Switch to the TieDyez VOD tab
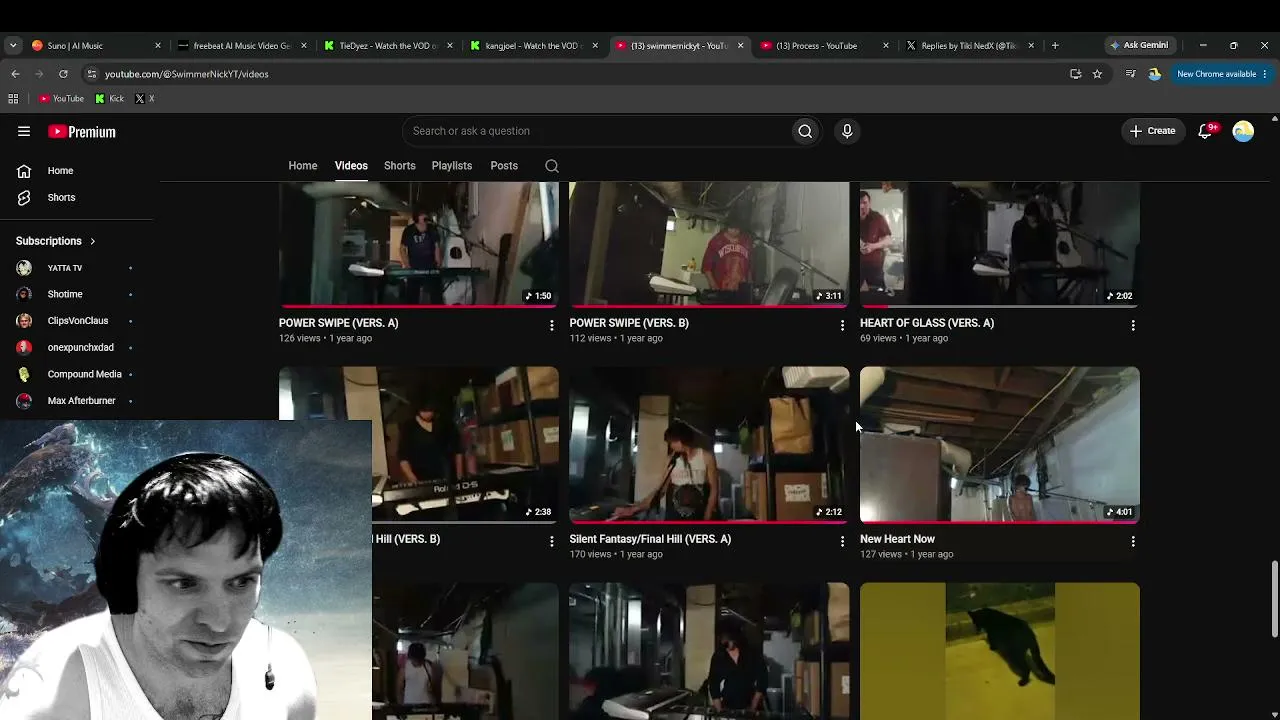1280x720 pixels. (387, 45)
